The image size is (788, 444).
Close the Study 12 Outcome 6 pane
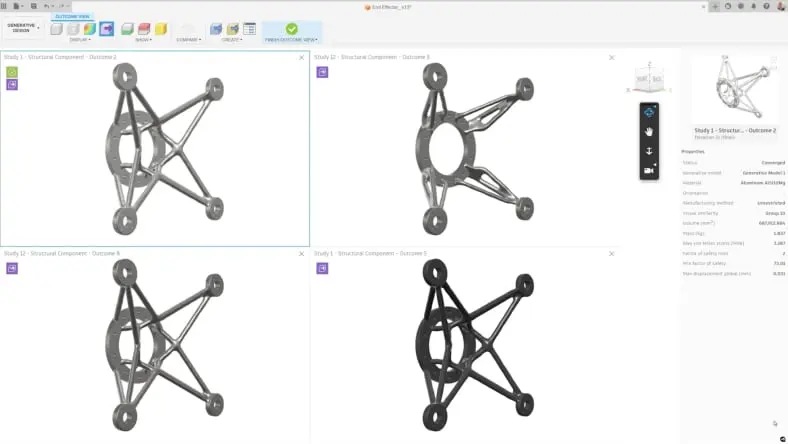pos(302,253)
